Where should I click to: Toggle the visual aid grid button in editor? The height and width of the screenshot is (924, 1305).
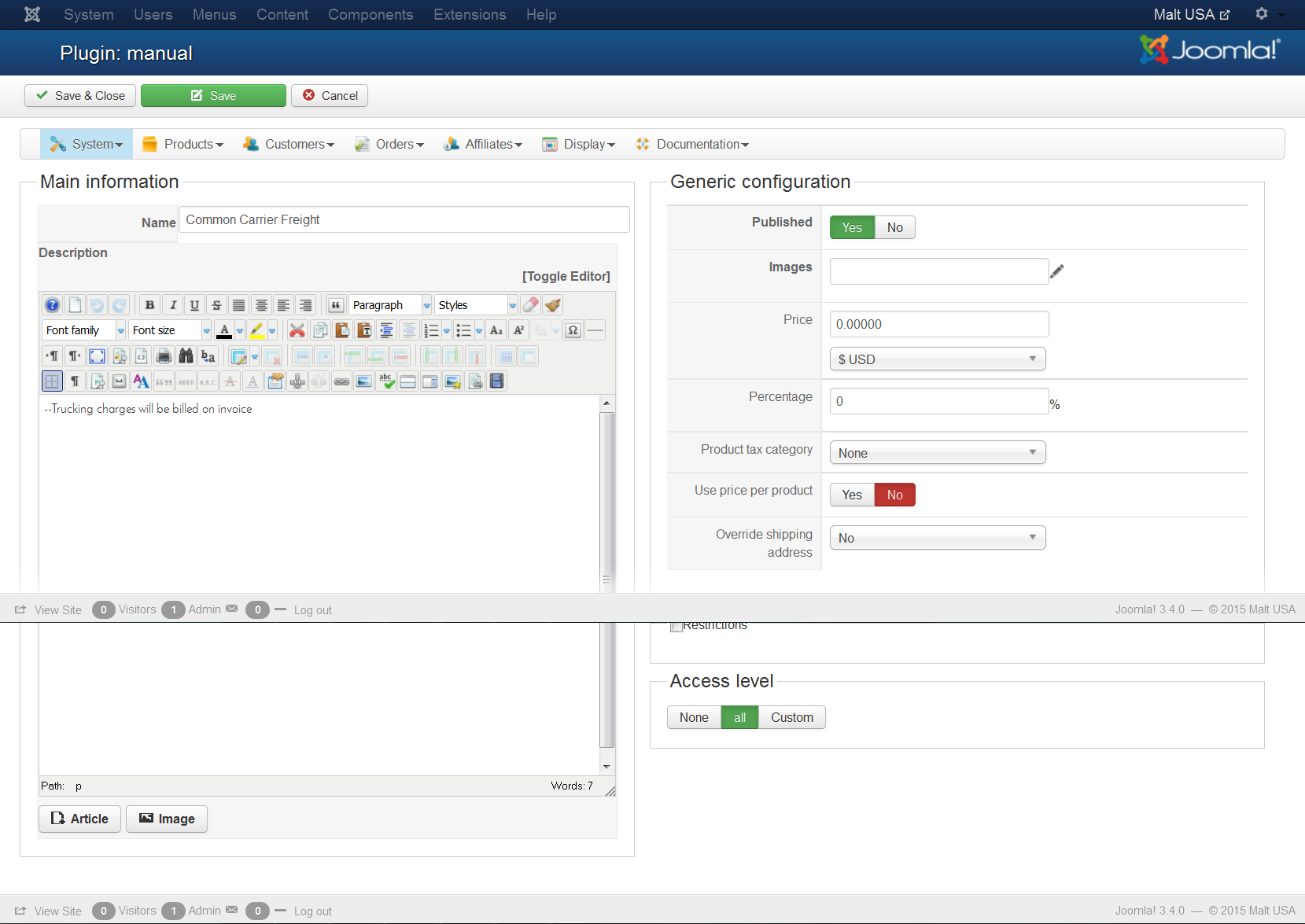52,381
